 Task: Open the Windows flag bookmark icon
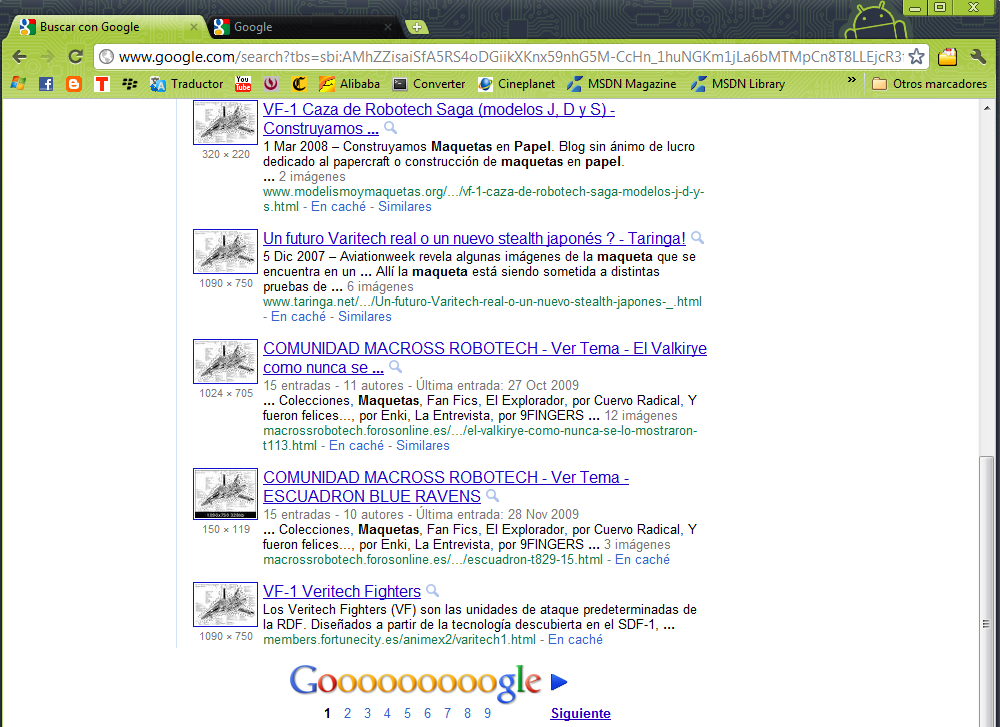[x=18, y=84]
